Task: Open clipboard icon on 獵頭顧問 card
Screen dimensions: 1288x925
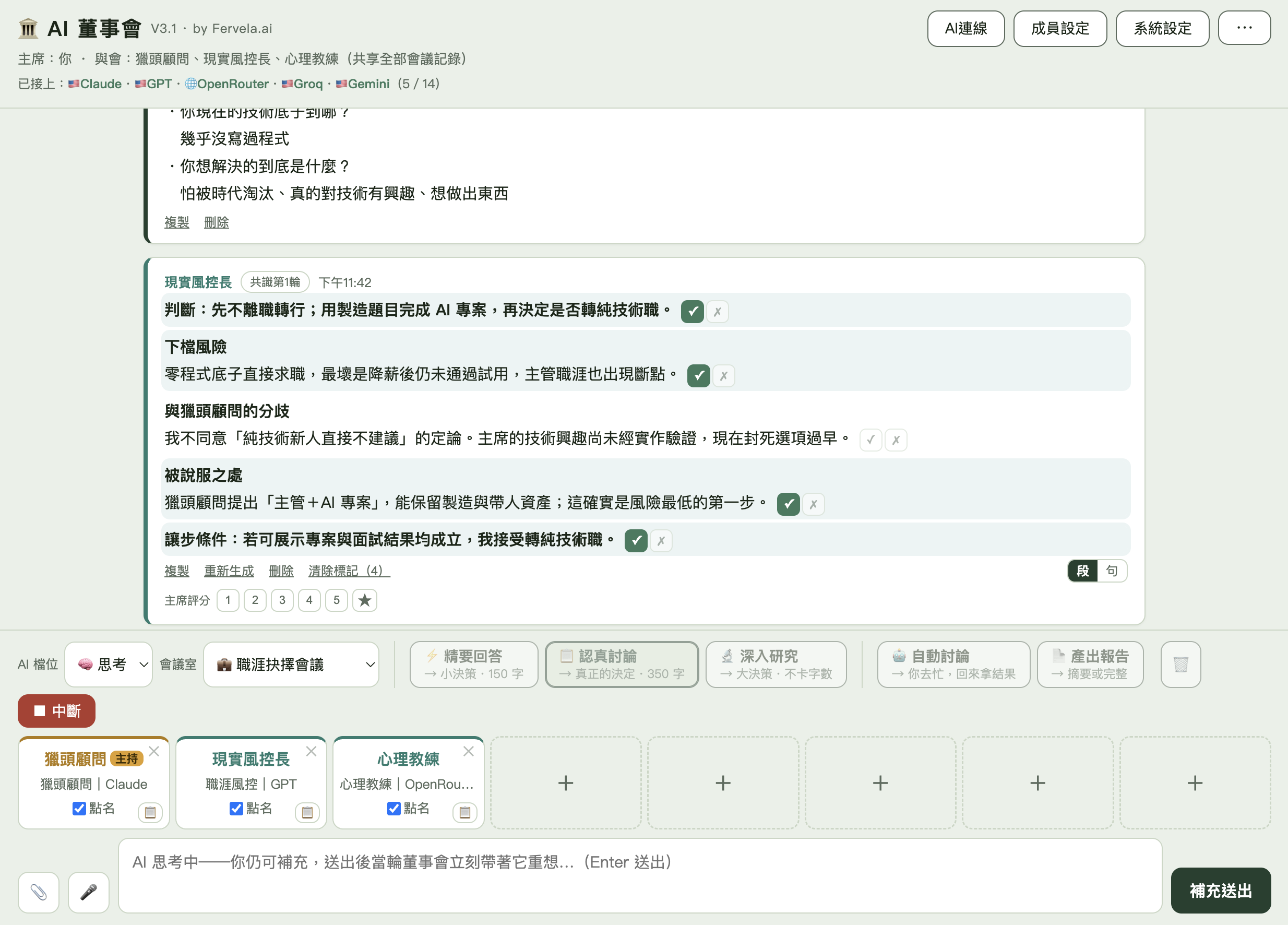Action: pyautogui.click(x=150, y=812)
